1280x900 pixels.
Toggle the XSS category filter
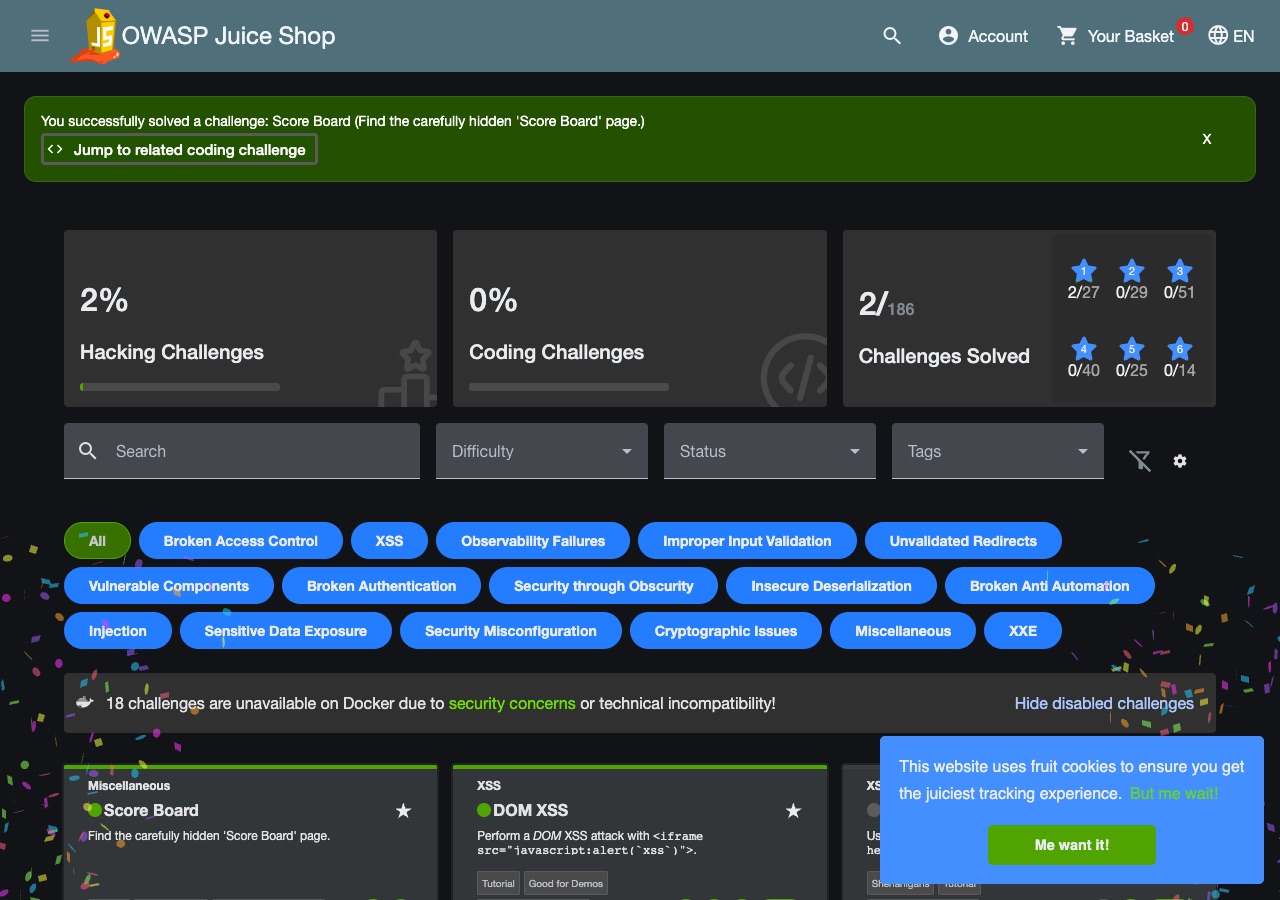click(x=389, y=541)
